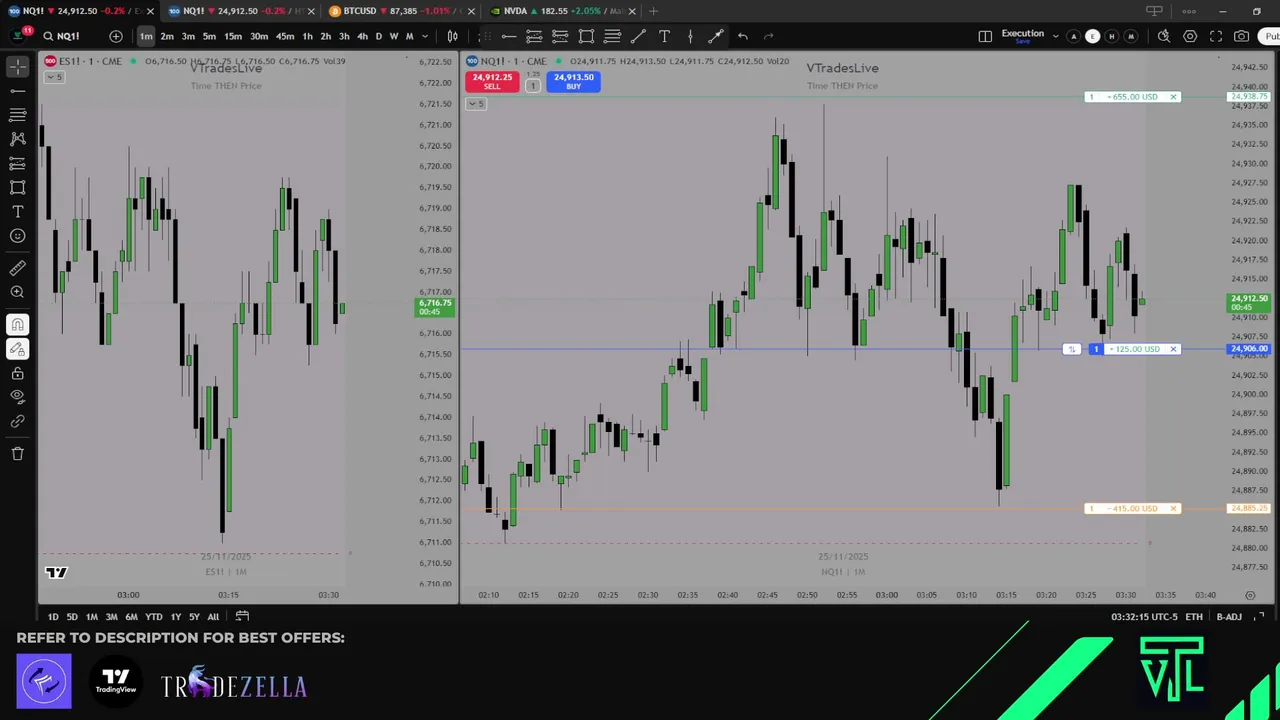Close the +125.00 USD position line

tap(1174, 349)
